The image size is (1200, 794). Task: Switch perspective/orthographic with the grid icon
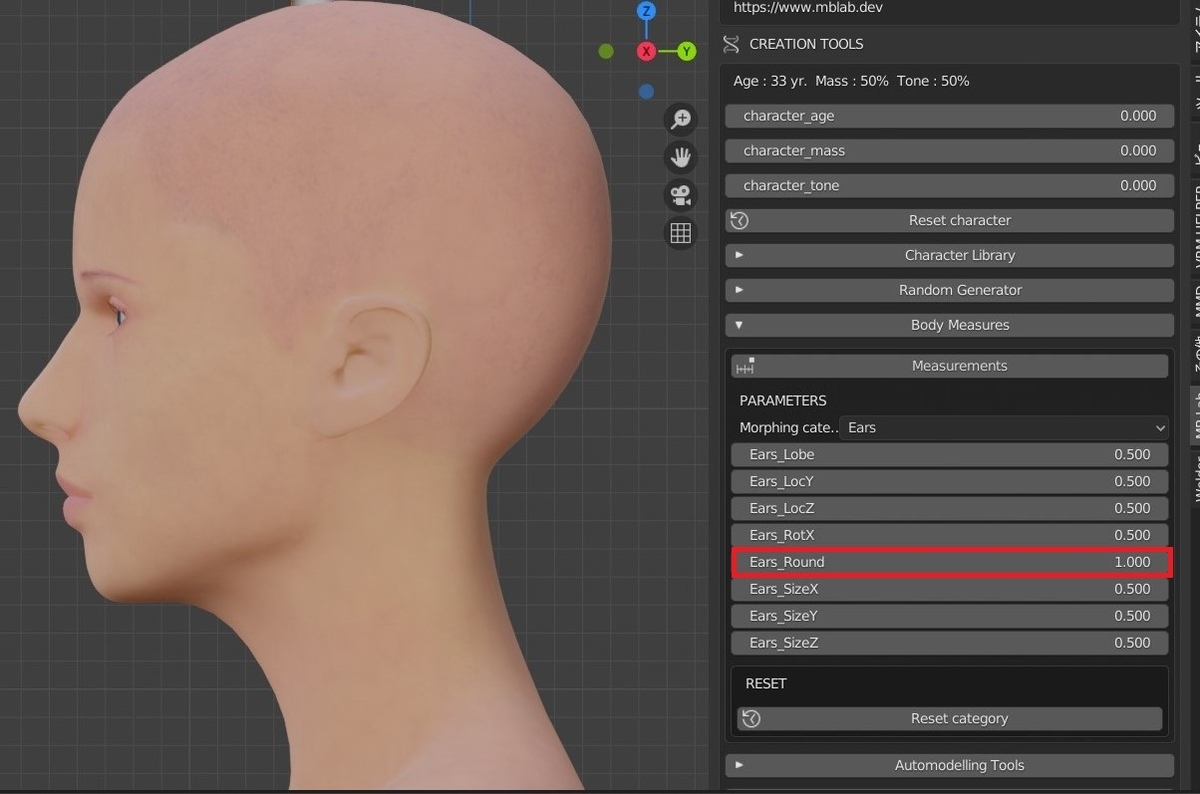pos(681,233)
